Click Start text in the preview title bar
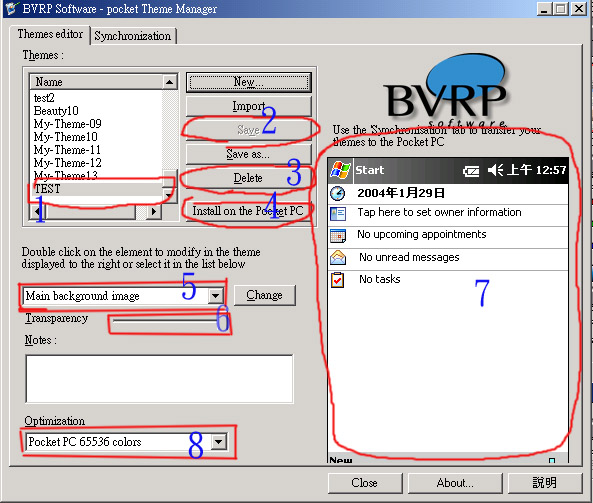The image size is (593, 503). coord(369,170)
